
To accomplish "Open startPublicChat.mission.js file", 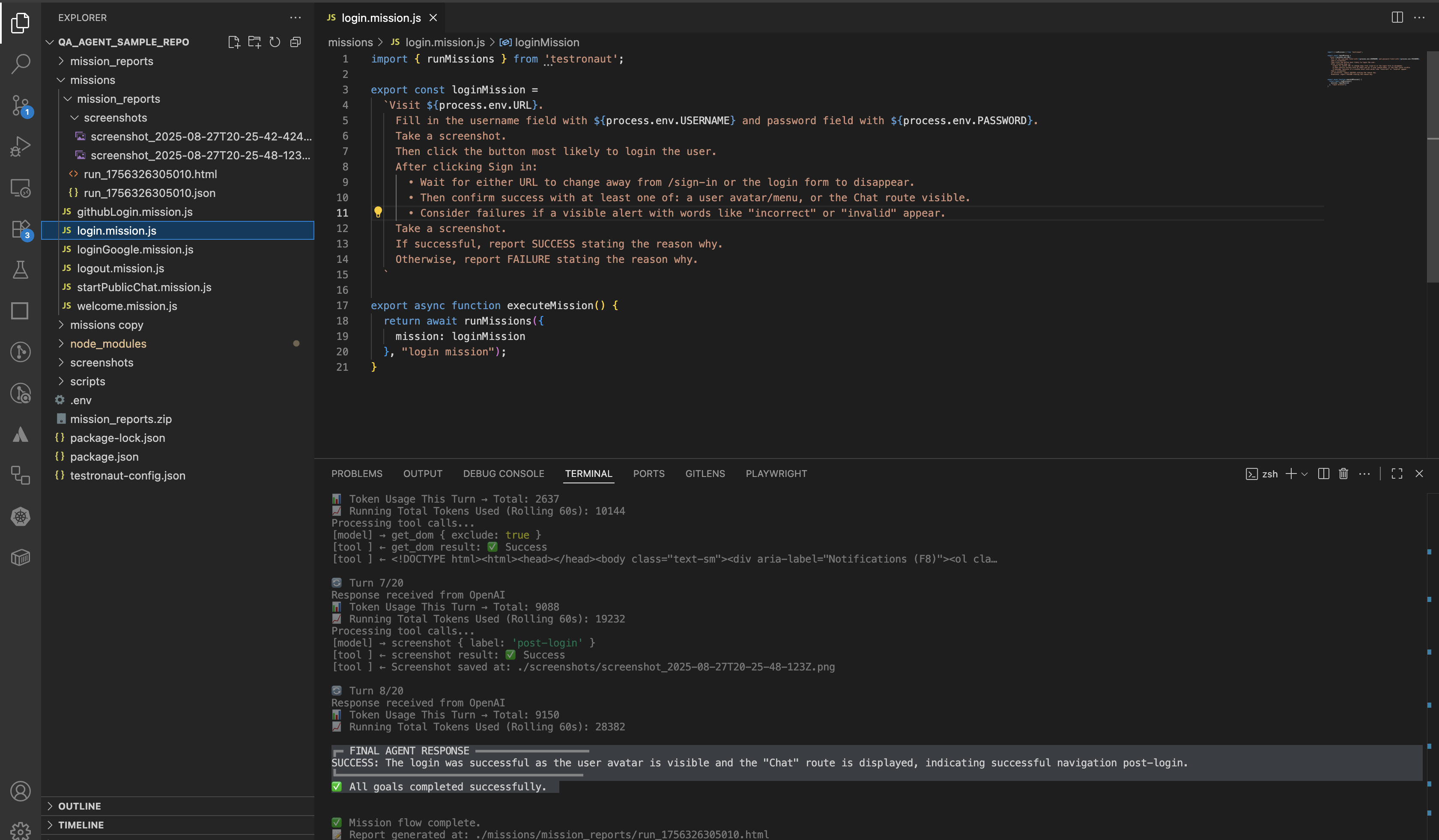I will pos(178,287).
